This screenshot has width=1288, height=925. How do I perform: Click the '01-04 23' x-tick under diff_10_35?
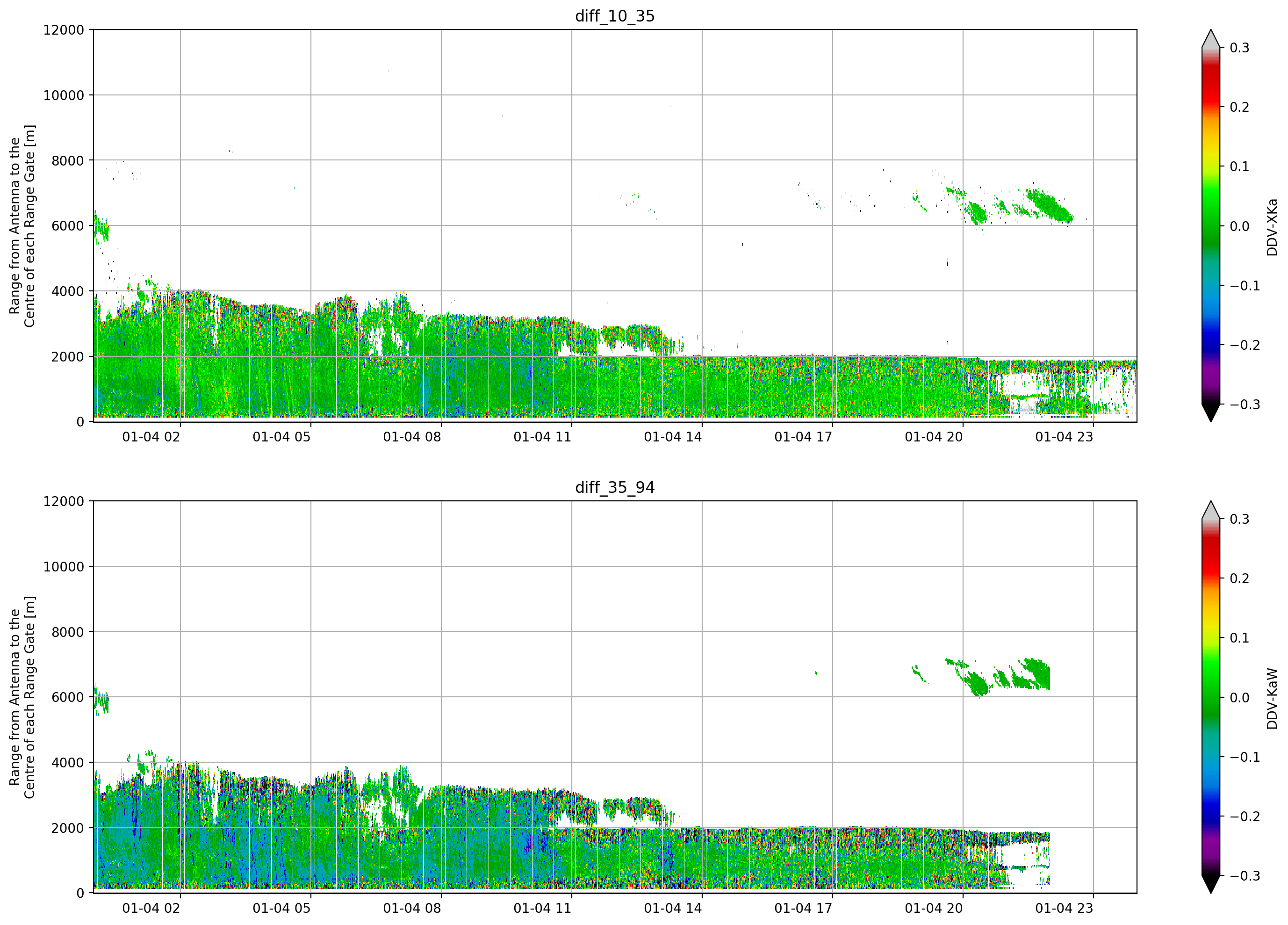[1064, 437]
